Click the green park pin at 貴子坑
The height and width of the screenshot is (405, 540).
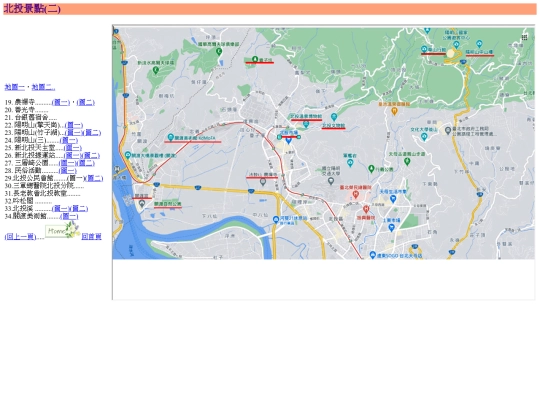(255, 59)
